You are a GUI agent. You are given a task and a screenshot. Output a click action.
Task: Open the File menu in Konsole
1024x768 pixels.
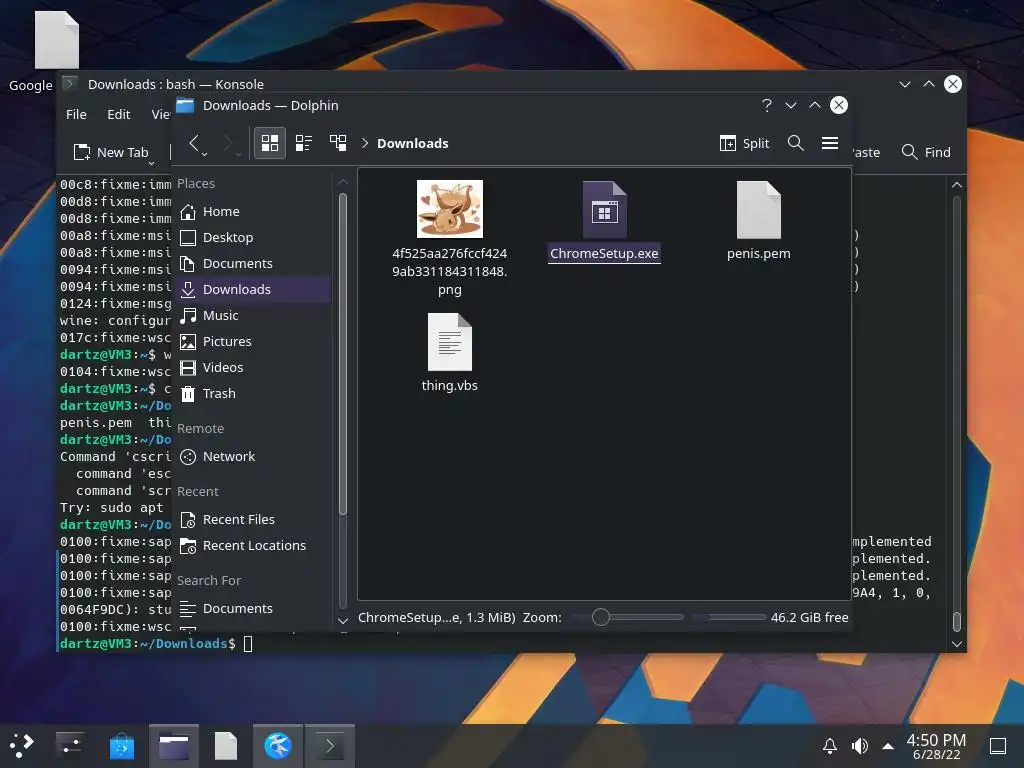tap(76, 114)
